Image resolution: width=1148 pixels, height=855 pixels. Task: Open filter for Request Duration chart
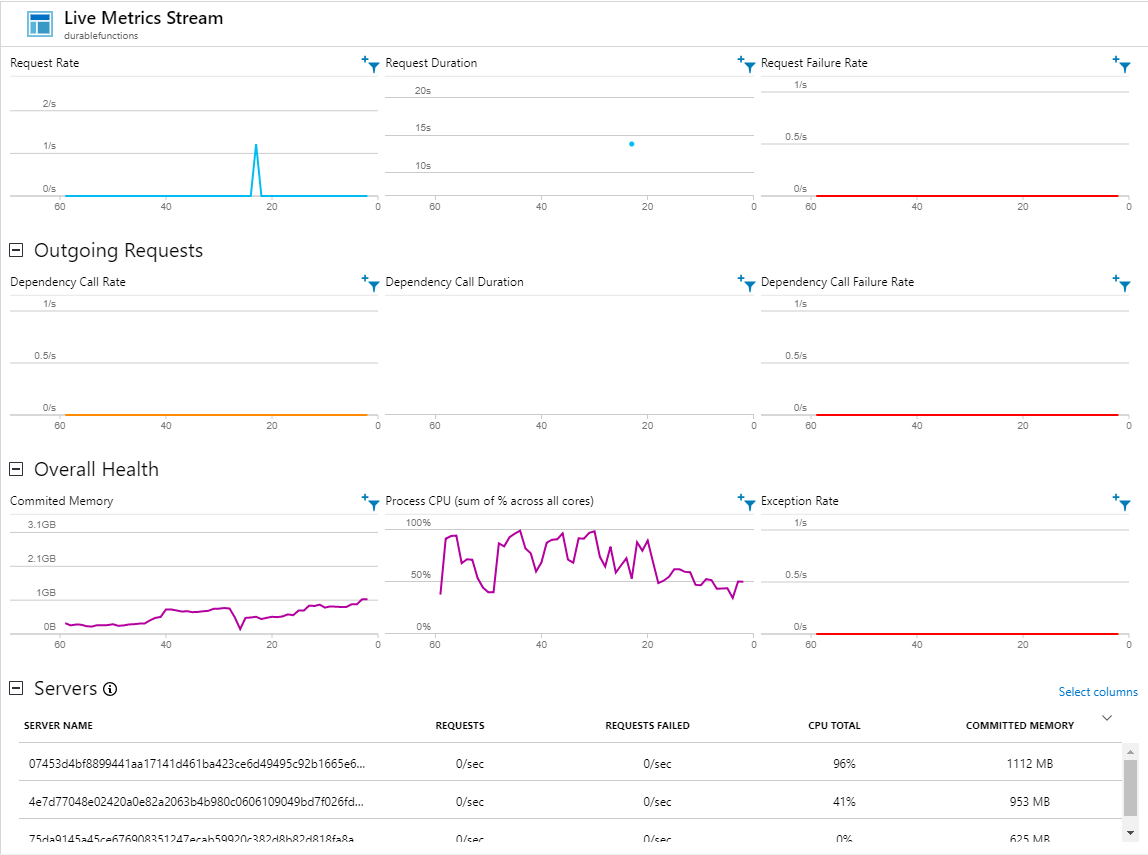coord(746,64)
